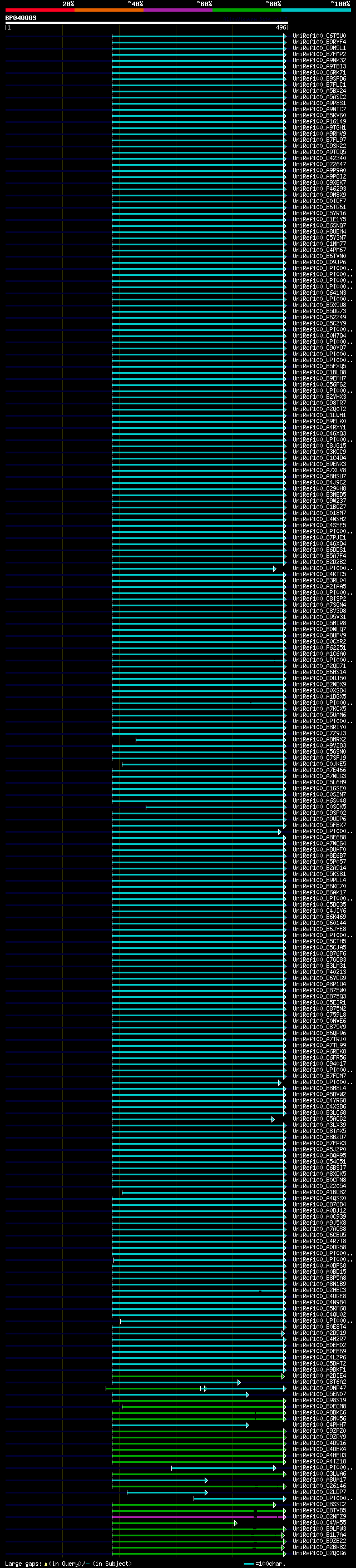356x1568 pixels.
Task: Select hit UniRef100_B9RYF4
Action: 319,42
